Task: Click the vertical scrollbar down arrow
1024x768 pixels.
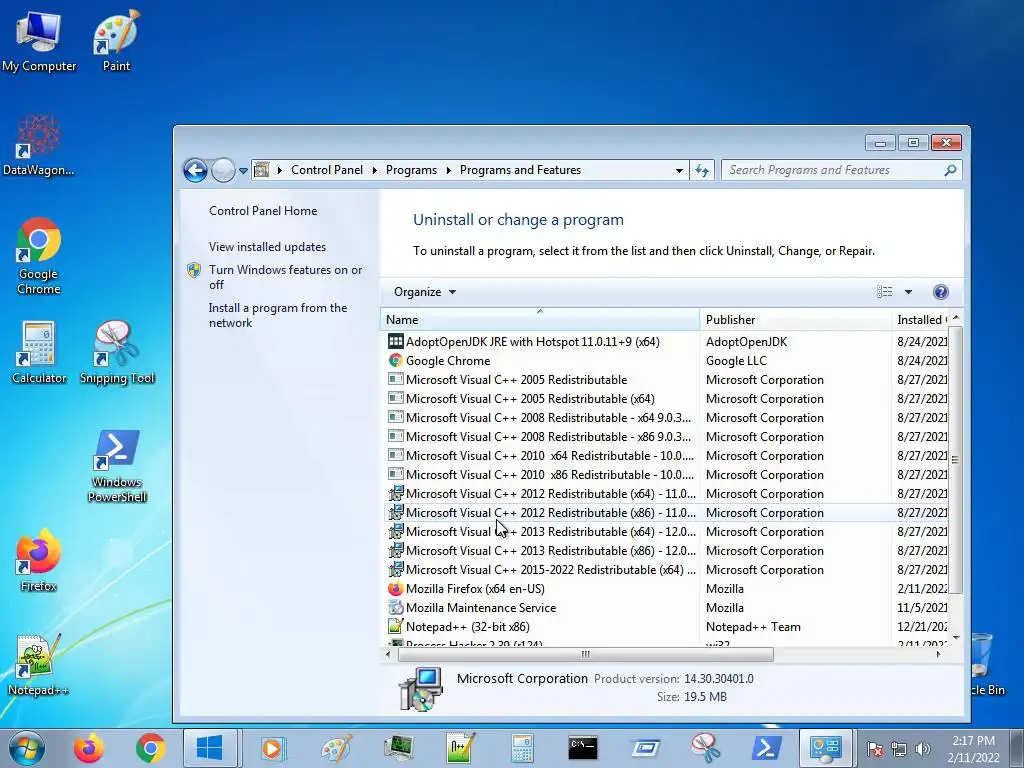Action: (955, 637)
